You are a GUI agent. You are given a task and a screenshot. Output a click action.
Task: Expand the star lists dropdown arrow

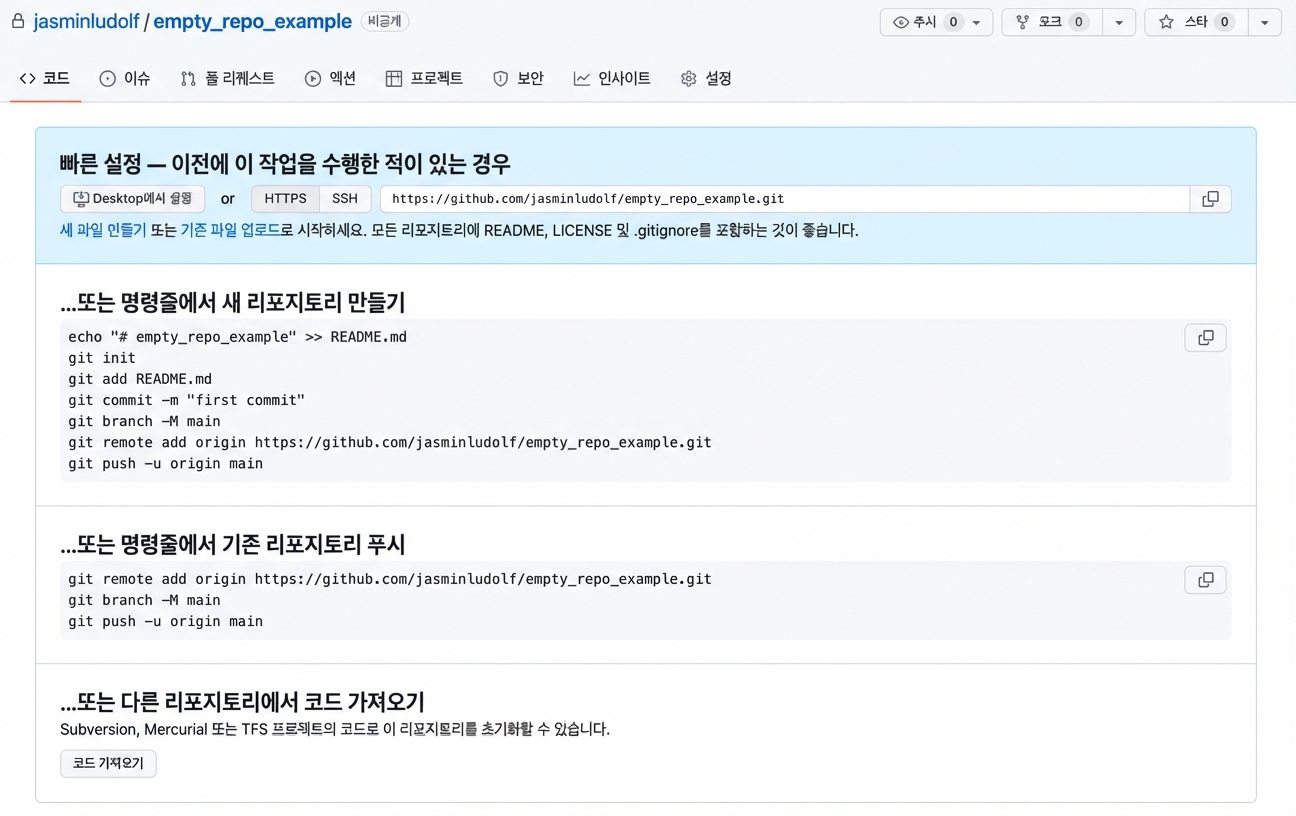click(x=1265, y=22)
